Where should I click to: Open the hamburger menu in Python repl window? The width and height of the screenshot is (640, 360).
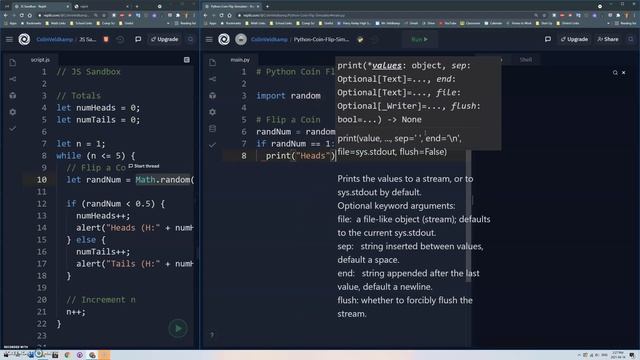(x=209, y=40)
